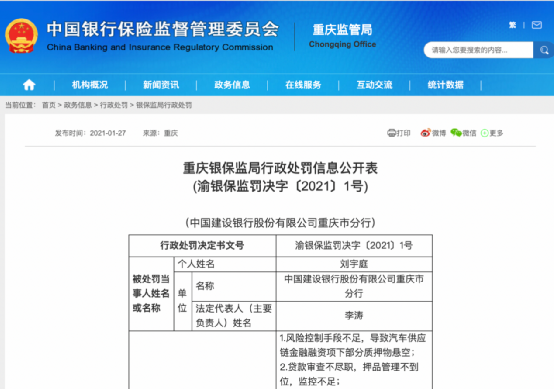
Task: Click table cell with name 刘宇庭
Action: pyautogui.click(x=354, y=264)
